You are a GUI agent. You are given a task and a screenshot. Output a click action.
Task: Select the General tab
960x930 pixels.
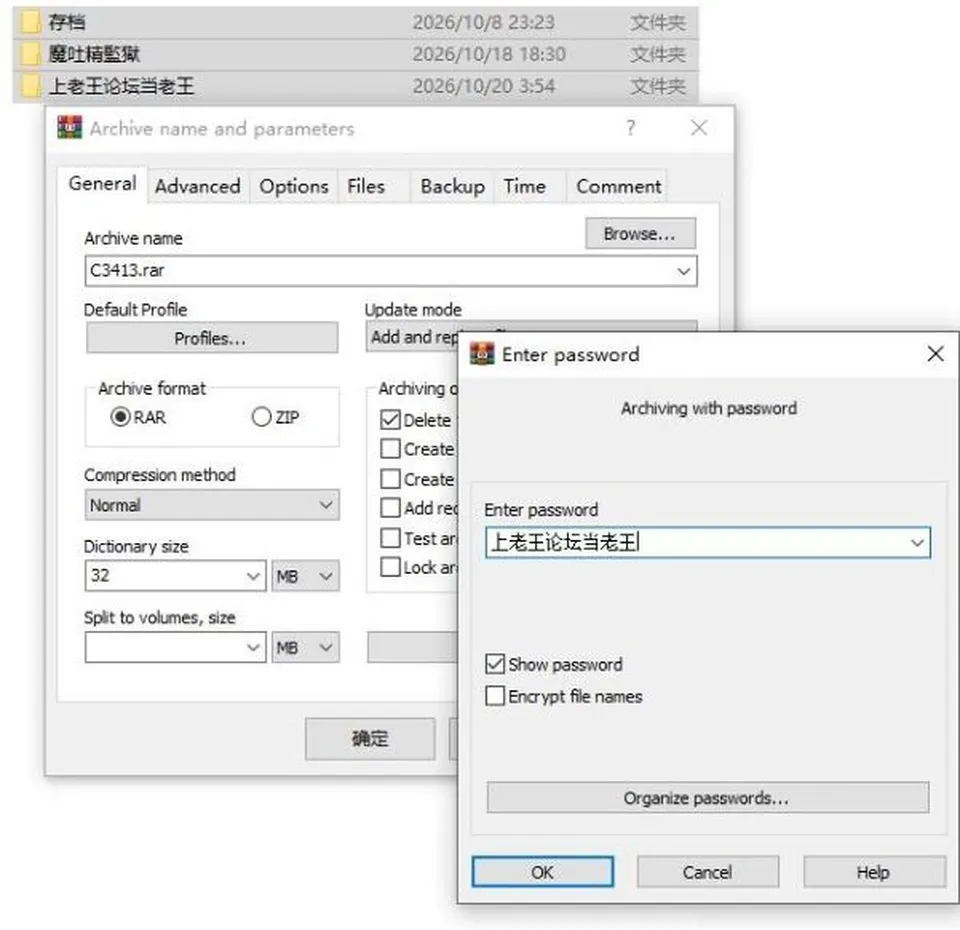click(102, 183)
